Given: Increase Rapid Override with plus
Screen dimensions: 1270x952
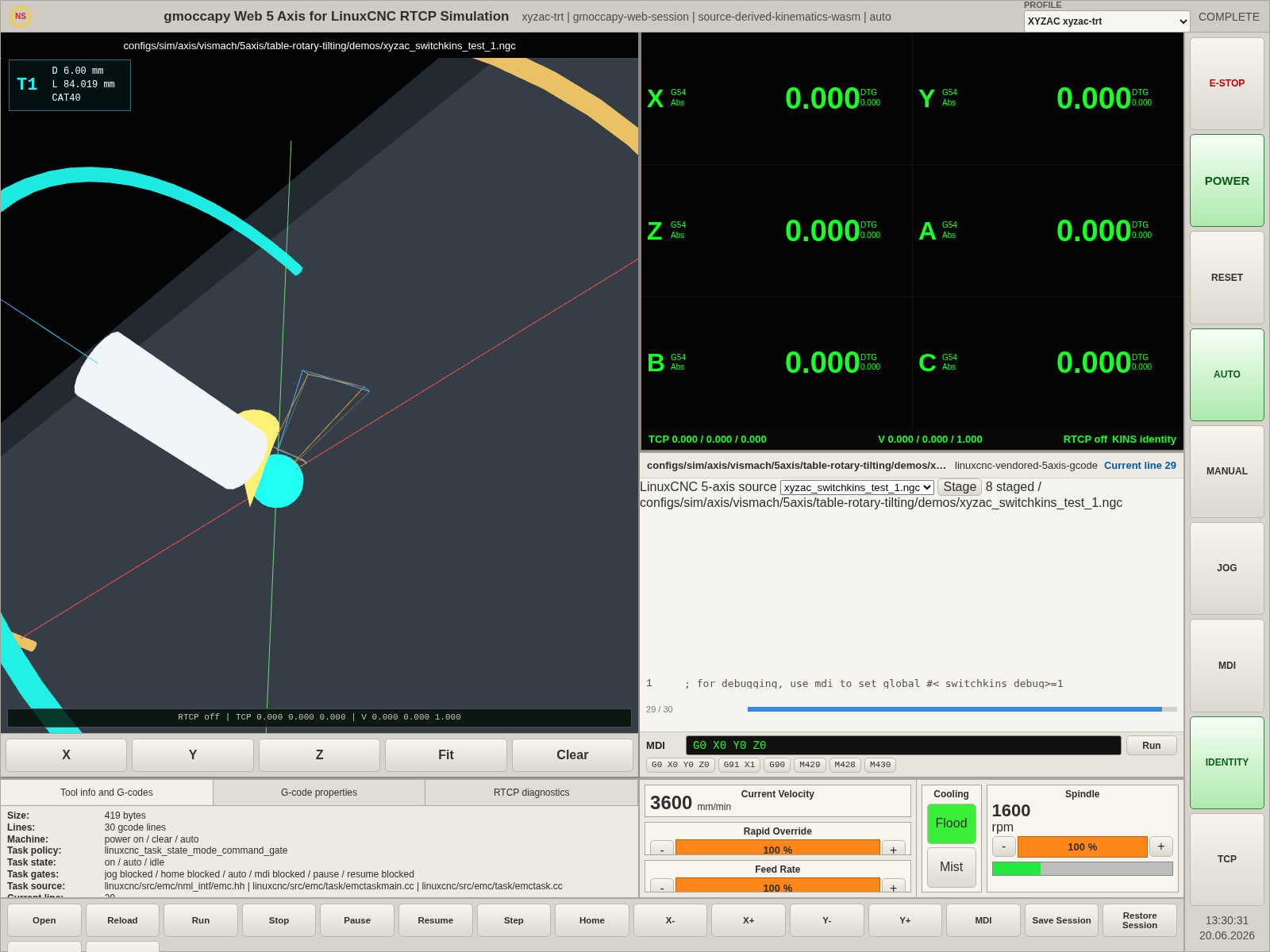Looking at the screenshot, I should point(893,848).
